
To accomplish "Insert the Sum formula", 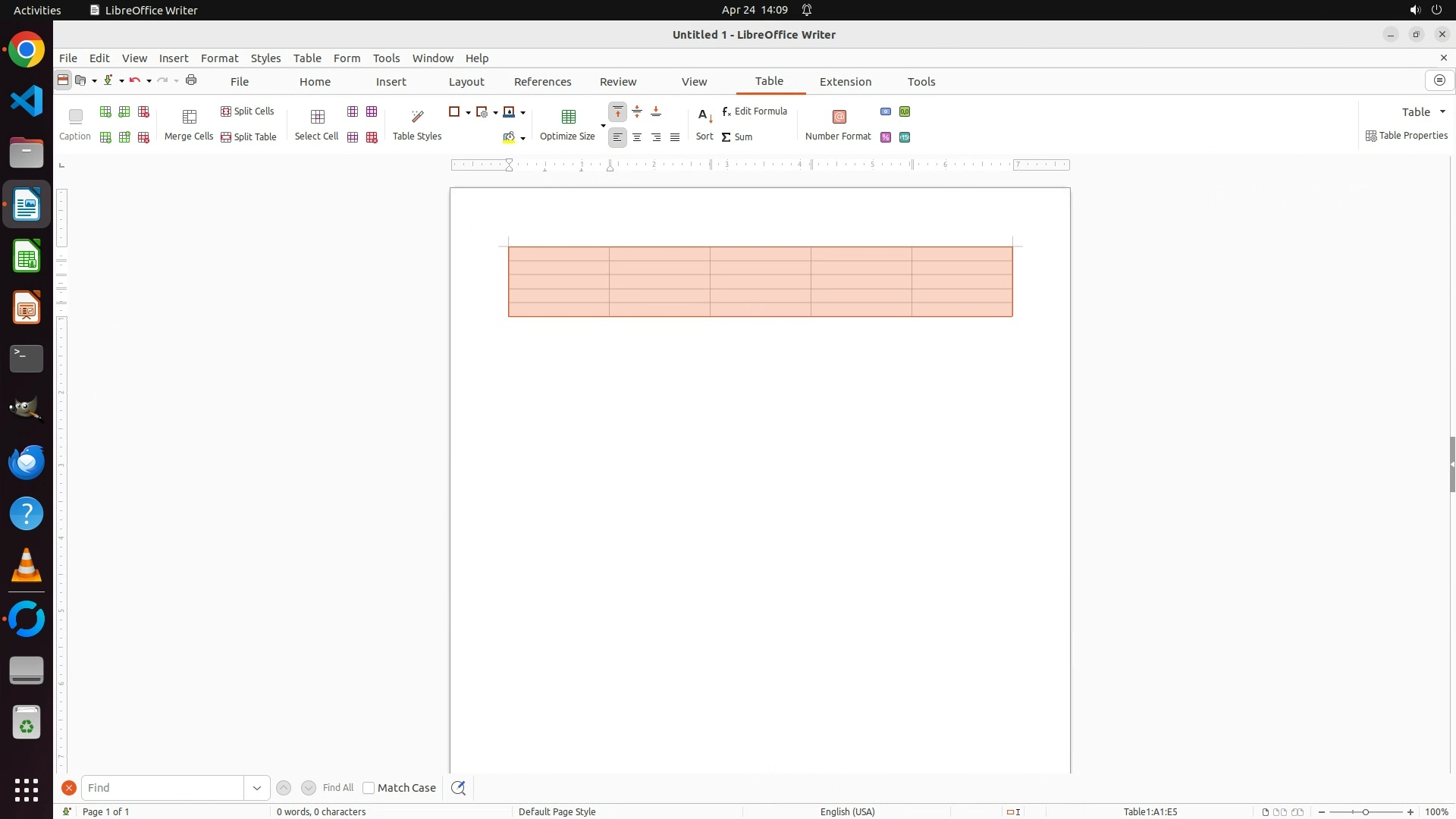I will pyautogui.click(x=736, y=137).
